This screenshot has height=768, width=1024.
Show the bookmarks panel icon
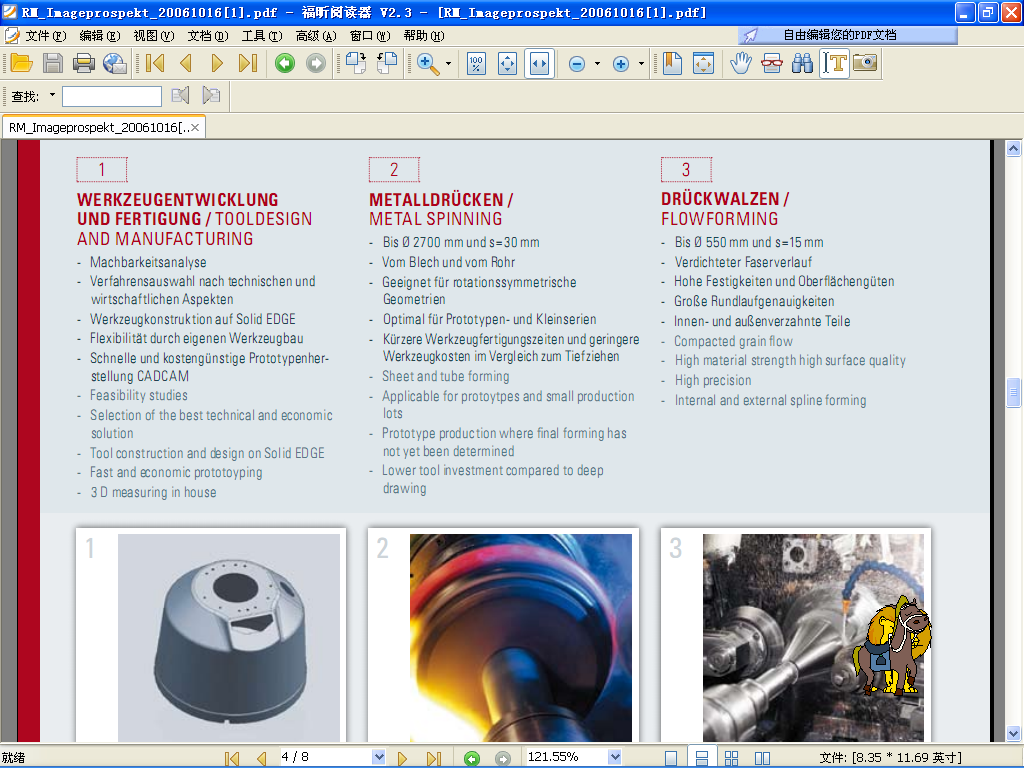[672, 63]
